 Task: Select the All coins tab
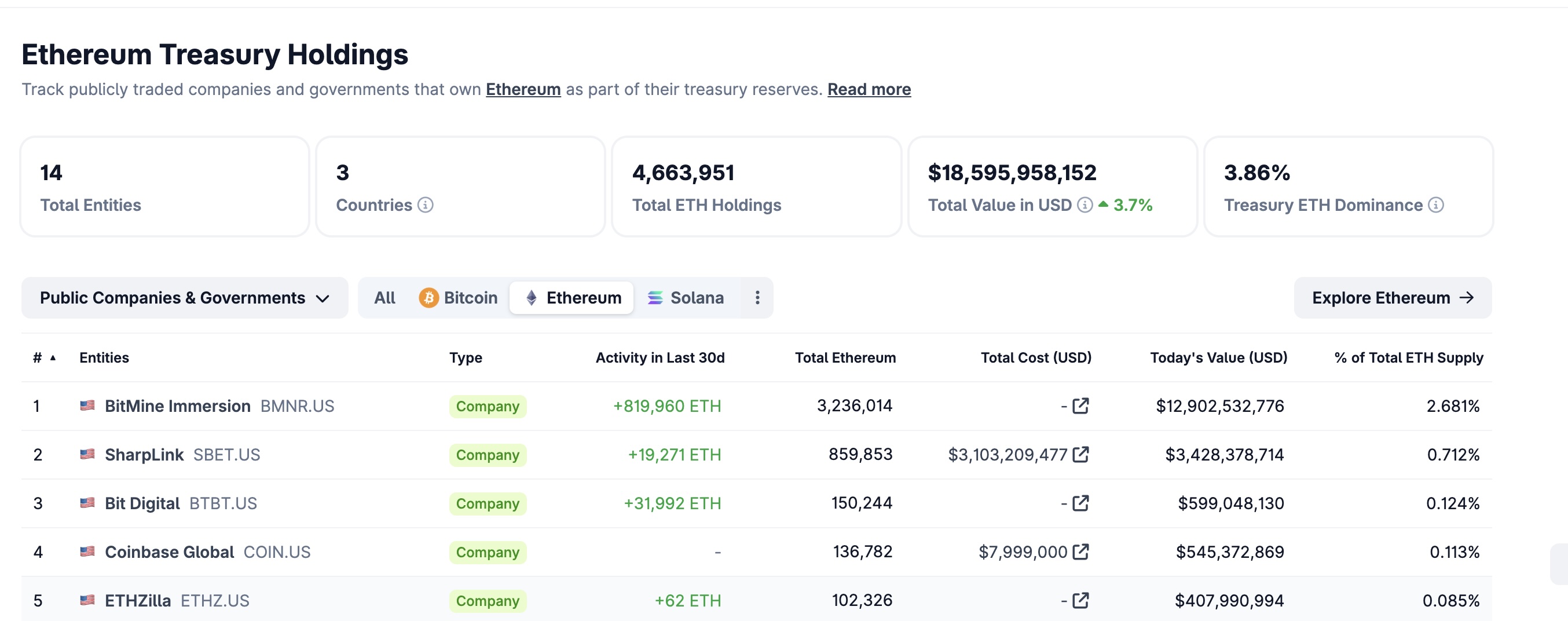pyautogui.click(x=384, y=298)
